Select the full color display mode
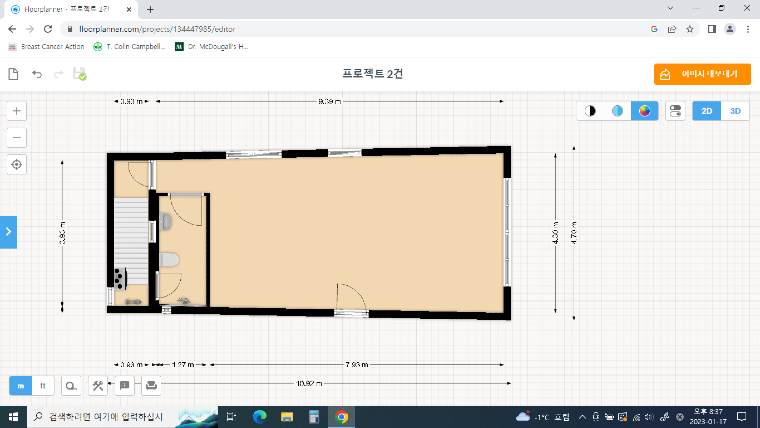Image resolution: width=760 pixels, height=428 pixels. (x=645, y=111)
